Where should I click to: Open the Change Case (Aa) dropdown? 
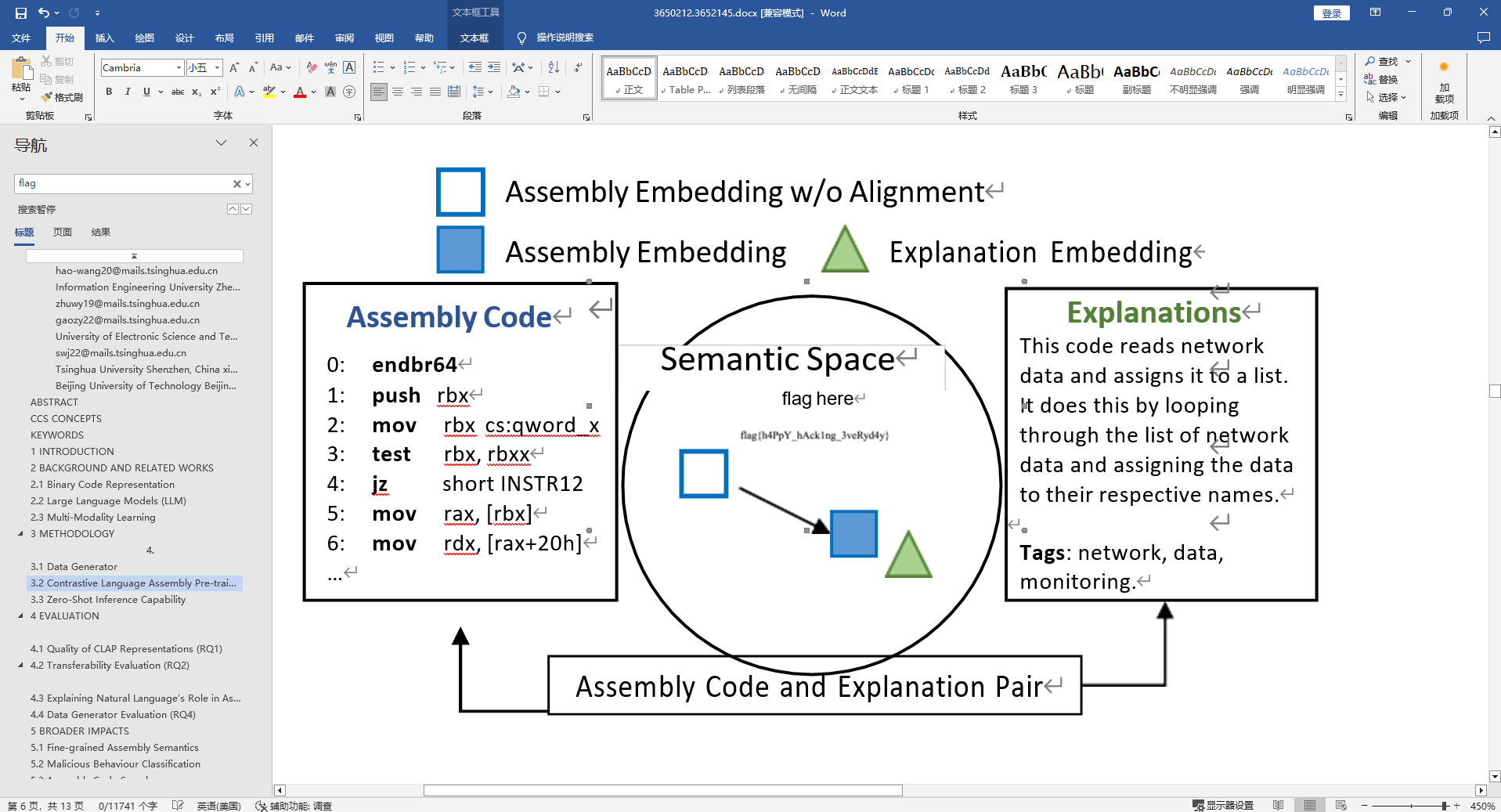(x=280, y=67)
